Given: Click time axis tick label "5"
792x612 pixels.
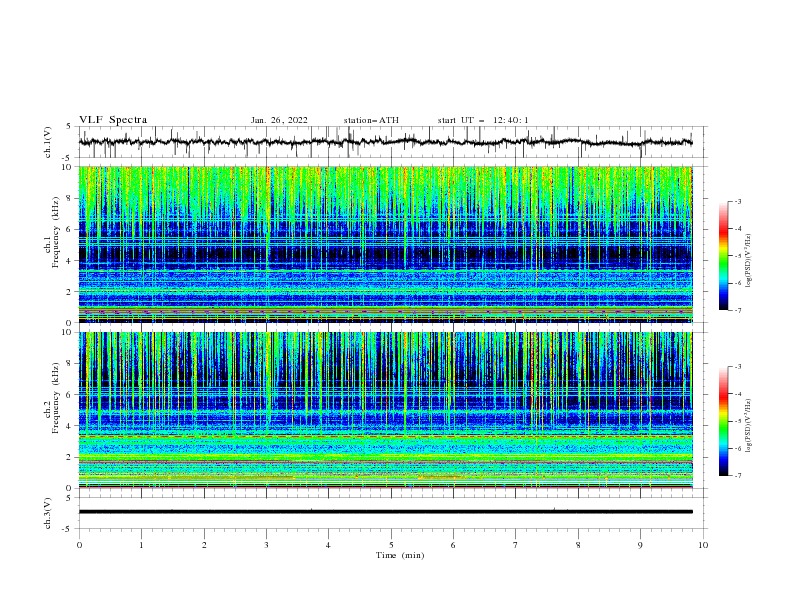Looking at the screenshot, I should 391,545.
